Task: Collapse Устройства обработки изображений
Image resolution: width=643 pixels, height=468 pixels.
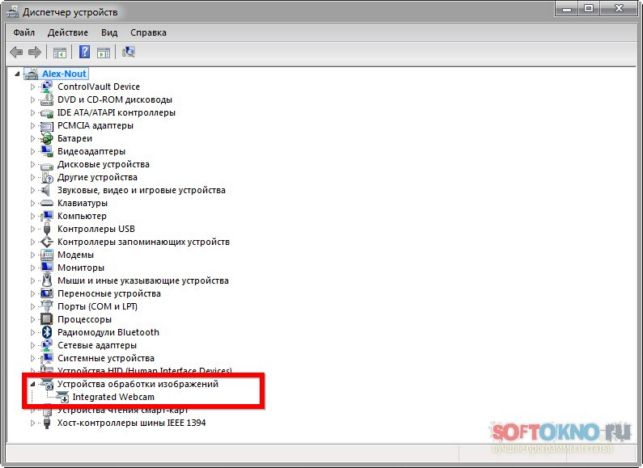Action: tap(33, 384)
